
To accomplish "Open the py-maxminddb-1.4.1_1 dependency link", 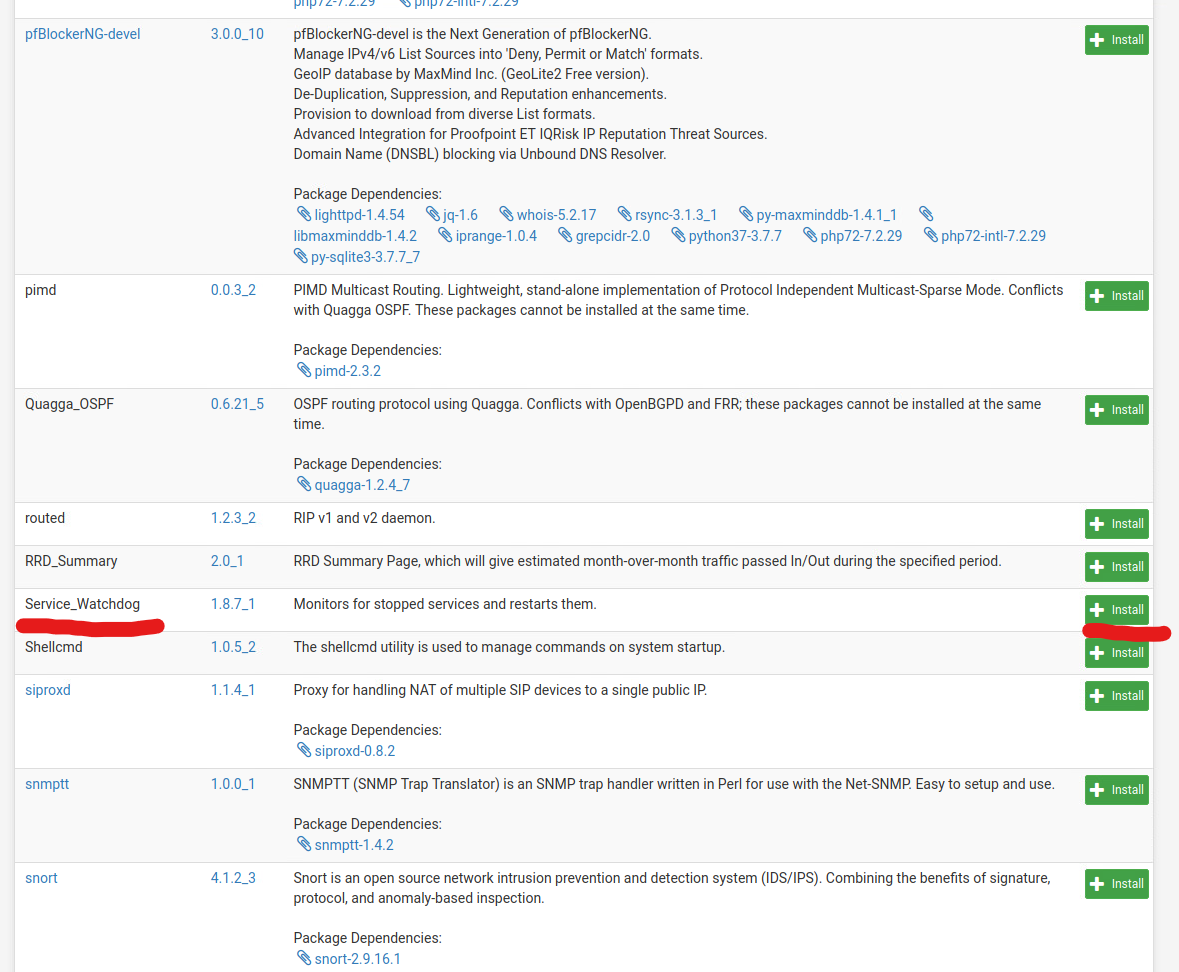I will 826,215.
